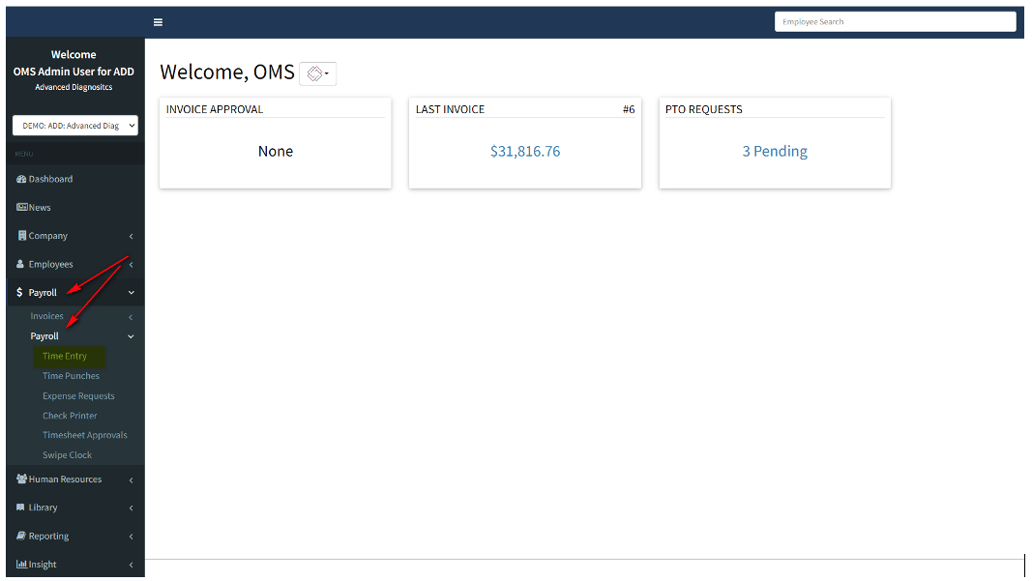This screenshot has height=581, width=1032.
Task: Open the DEMO: ADD: Advanced Diag dropdown
Action: click(x=74, y=125)
